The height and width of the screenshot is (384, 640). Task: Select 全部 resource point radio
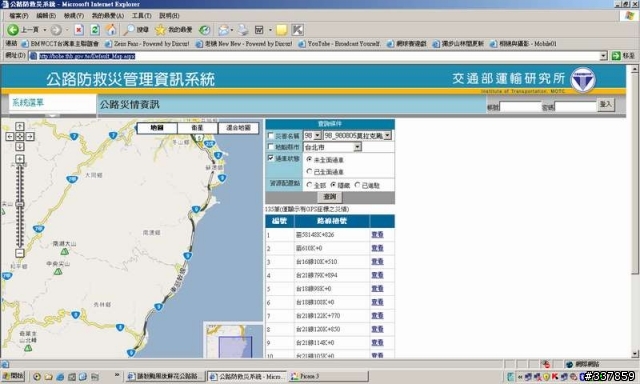[309, 185]
